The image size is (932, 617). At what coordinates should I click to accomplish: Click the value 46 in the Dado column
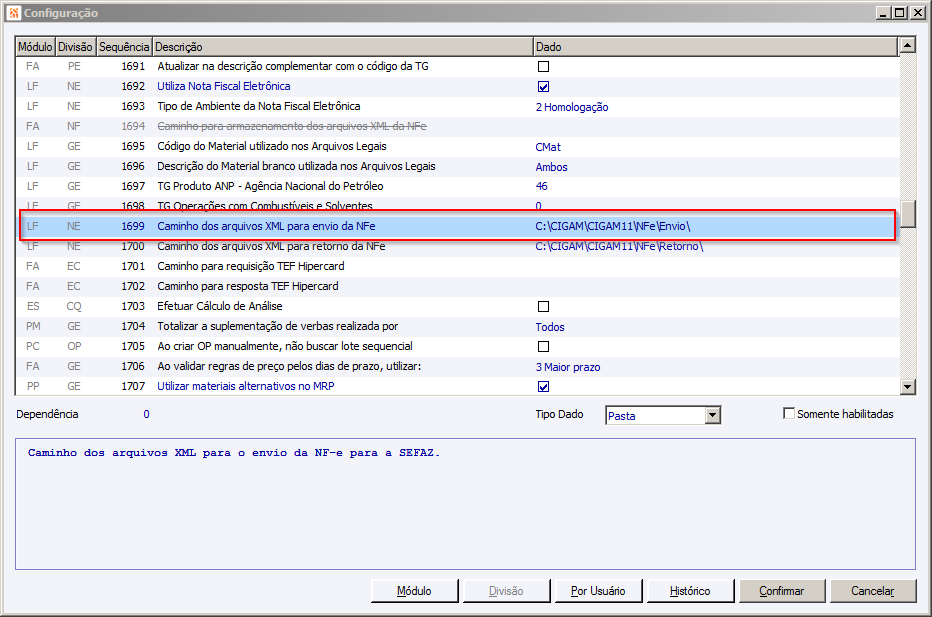point(541,187)
